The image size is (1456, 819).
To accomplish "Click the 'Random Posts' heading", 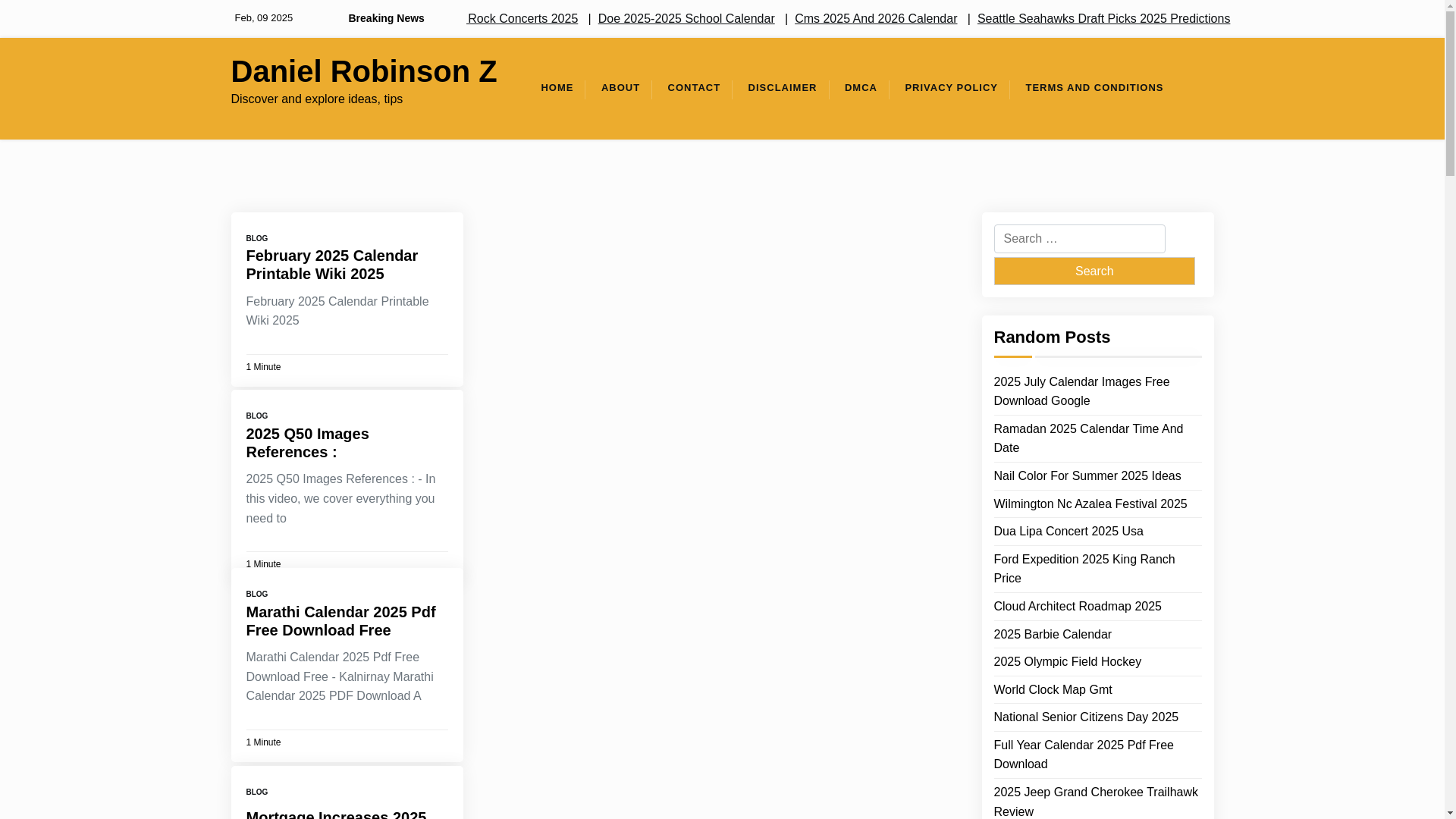I will click(x=1051, y=337).
